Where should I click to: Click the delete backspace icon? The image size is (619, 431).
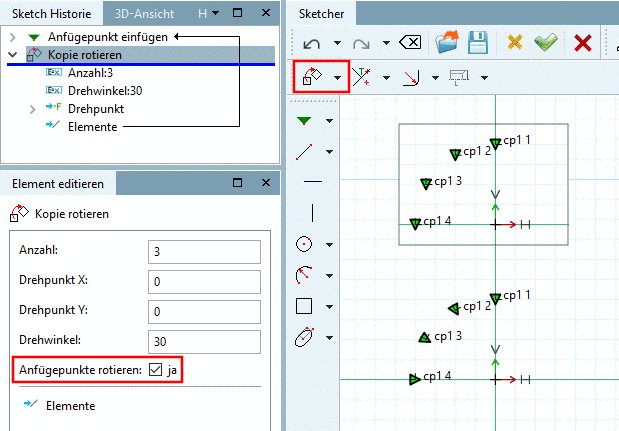click(x=410, y=42)
